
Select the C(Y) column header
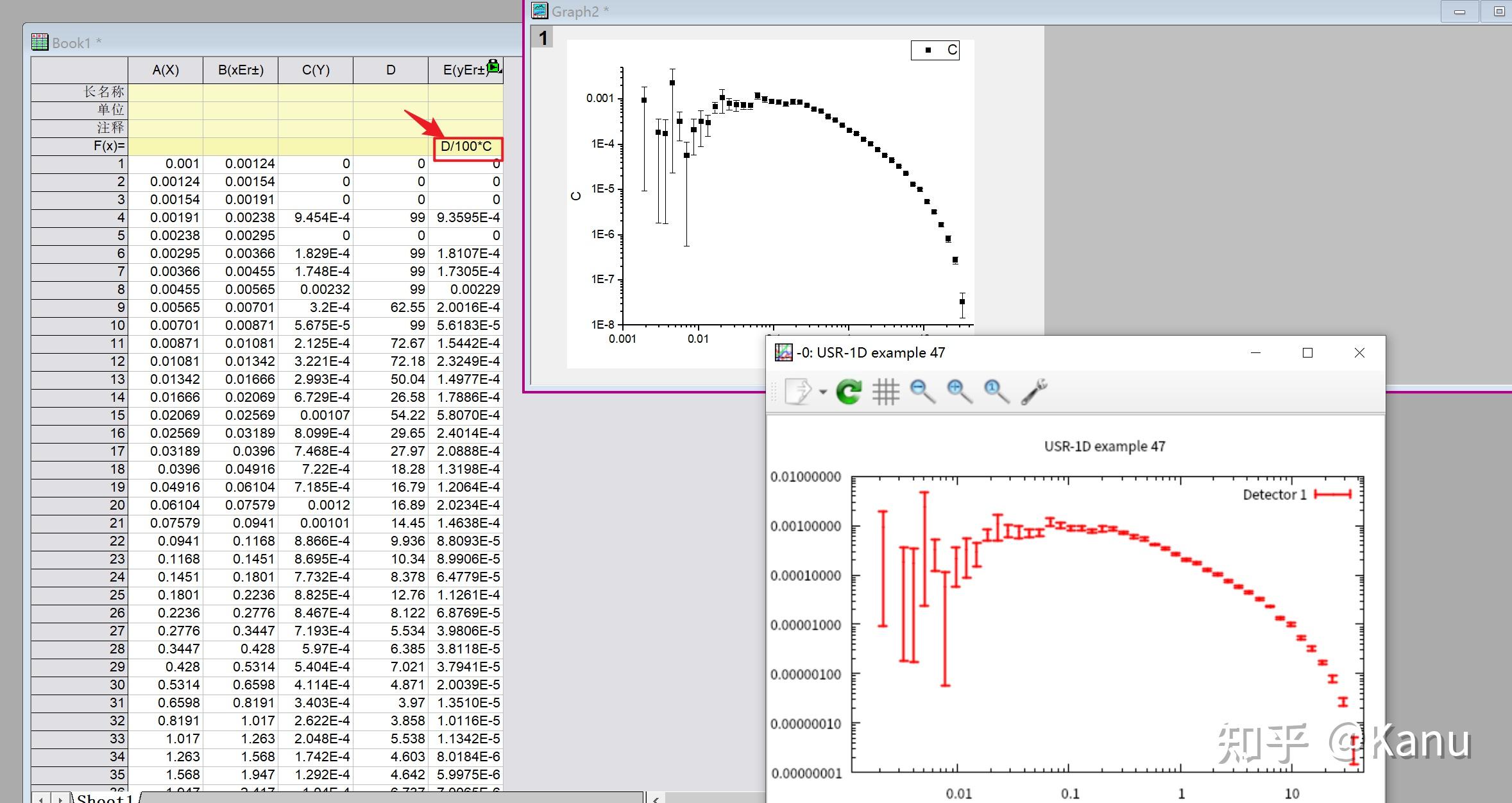tap(316, 70)
